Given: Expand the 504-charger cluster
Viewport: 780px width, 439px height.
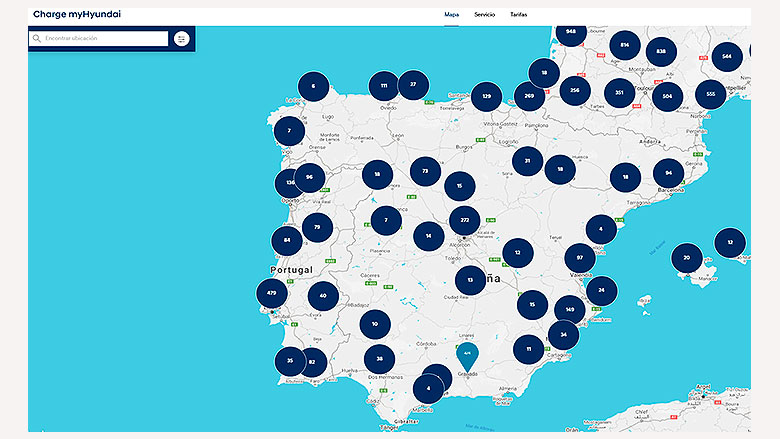Looking at the screenshot, I should click(667, 96).
